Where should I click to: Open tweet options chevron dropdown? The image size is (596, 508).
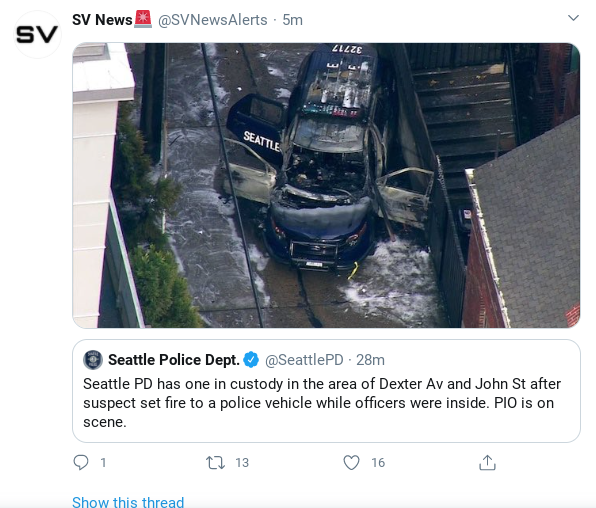coord(573,18)
